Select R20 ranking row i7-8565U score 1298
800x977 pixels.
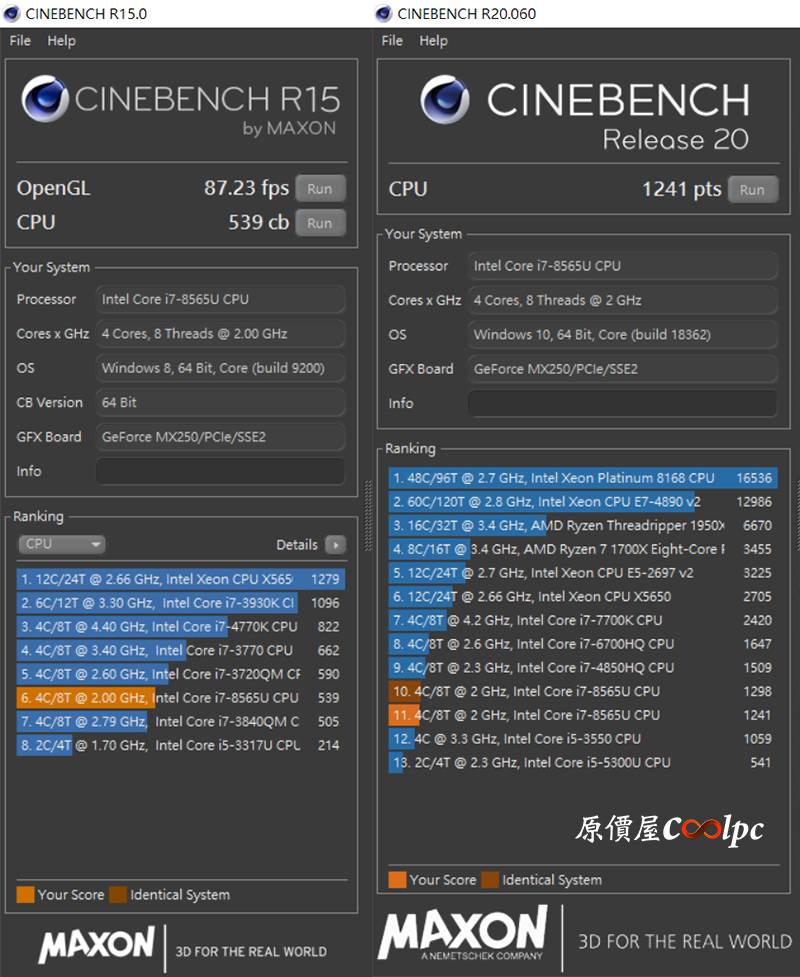(583, 691)
